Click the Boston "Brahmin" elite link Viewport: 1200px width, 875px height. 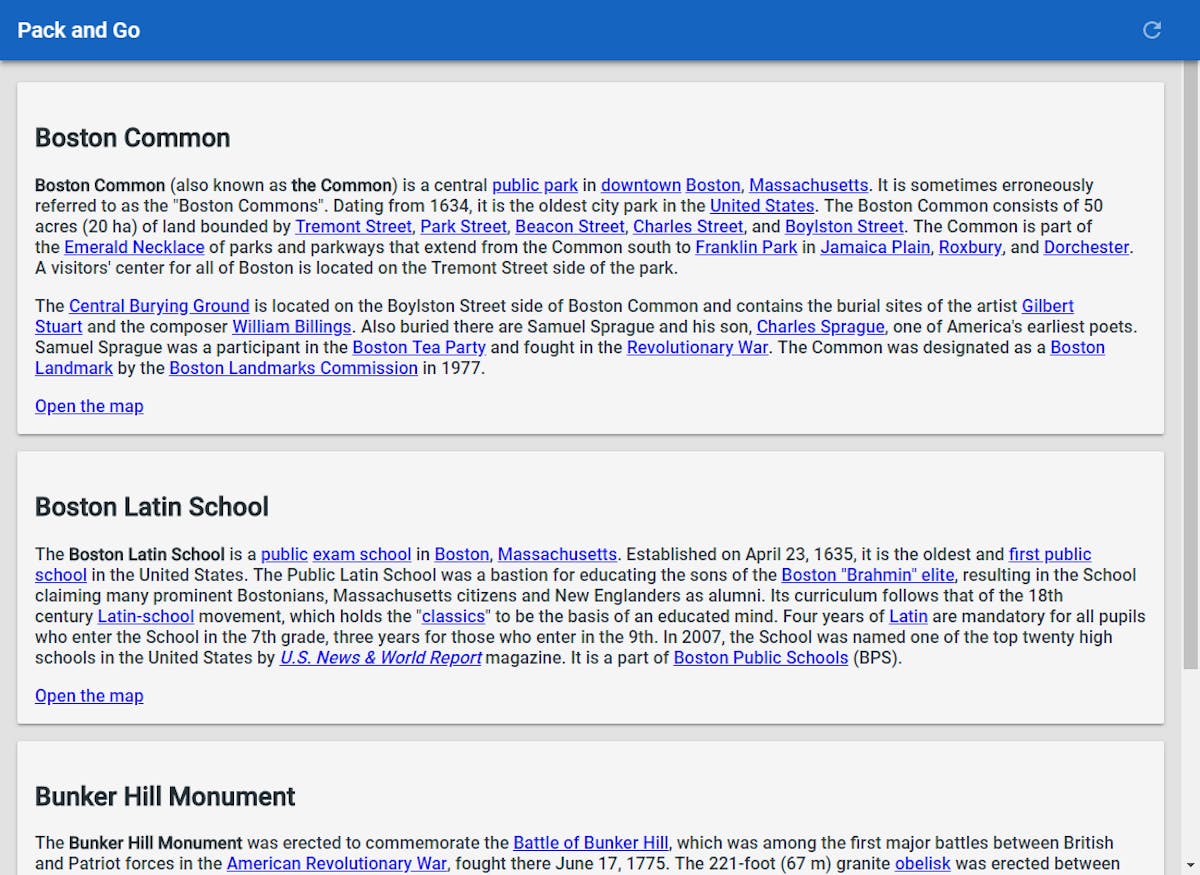point(868,575)
